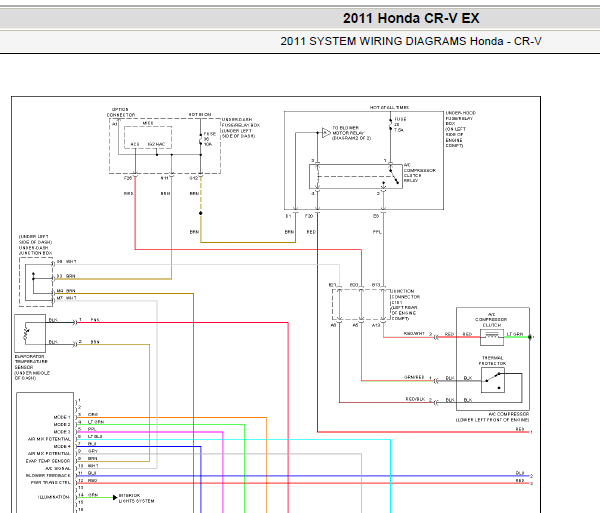Click the blower motor relay triangle arrow symbol
Viewport: 600px width, 513px height.
click(326, 133)
